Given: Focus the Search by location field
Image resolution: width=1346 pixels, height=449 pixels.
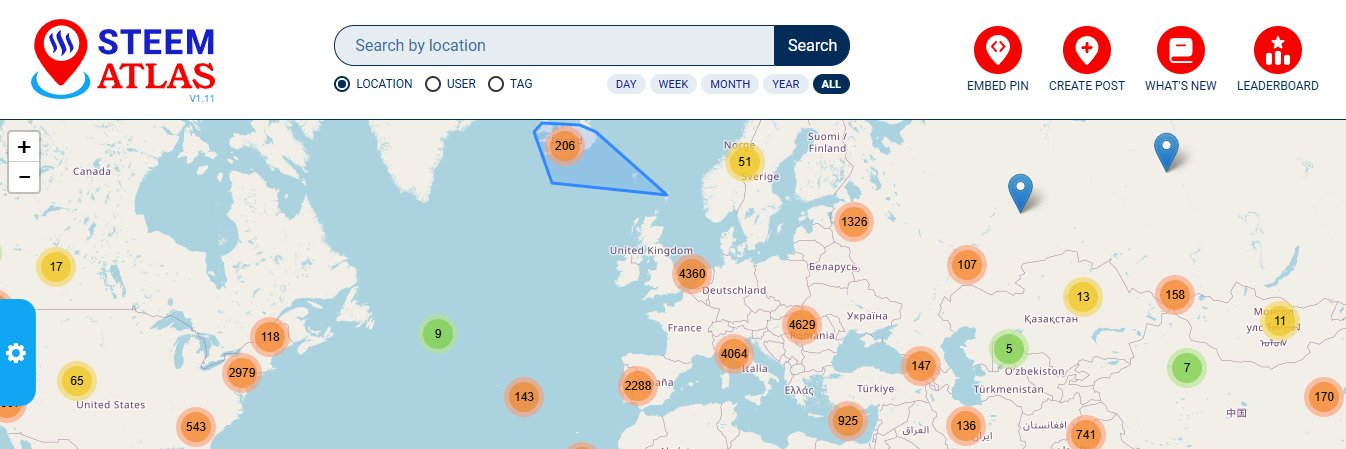Looking at the screenshot, I should pos(554,45).
